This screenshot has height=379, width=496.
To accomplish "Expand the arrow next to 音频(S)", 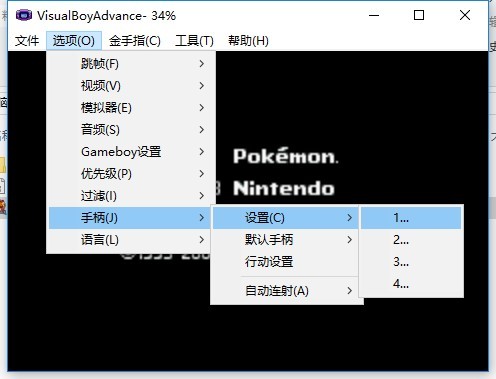I will (202, 130).
